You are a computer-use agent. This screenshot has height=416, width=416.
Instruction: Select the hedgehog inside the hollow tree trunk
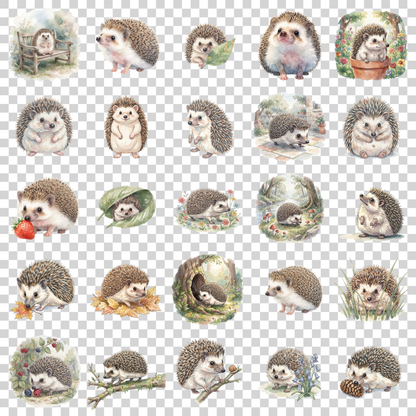[x=208, y=289]
